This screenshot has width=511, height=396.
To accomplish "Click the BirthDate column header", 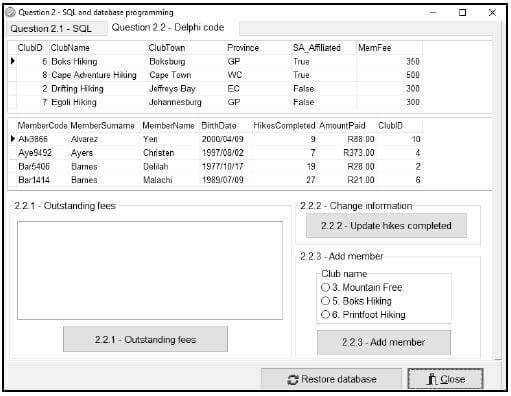I will click(226, 126).
